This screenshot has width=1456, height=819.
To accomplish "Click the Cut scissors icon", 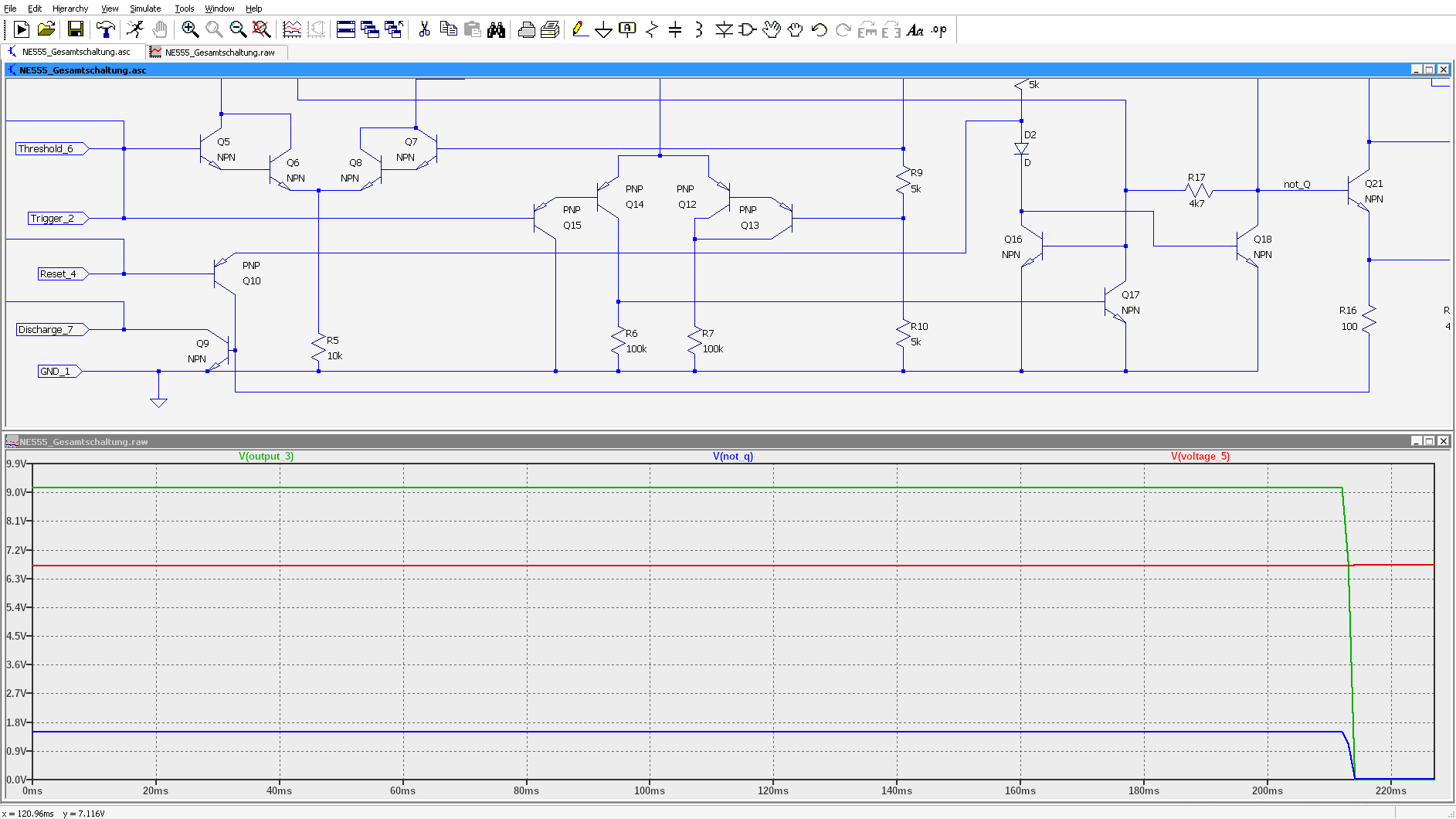I will [x=424, y=29].
